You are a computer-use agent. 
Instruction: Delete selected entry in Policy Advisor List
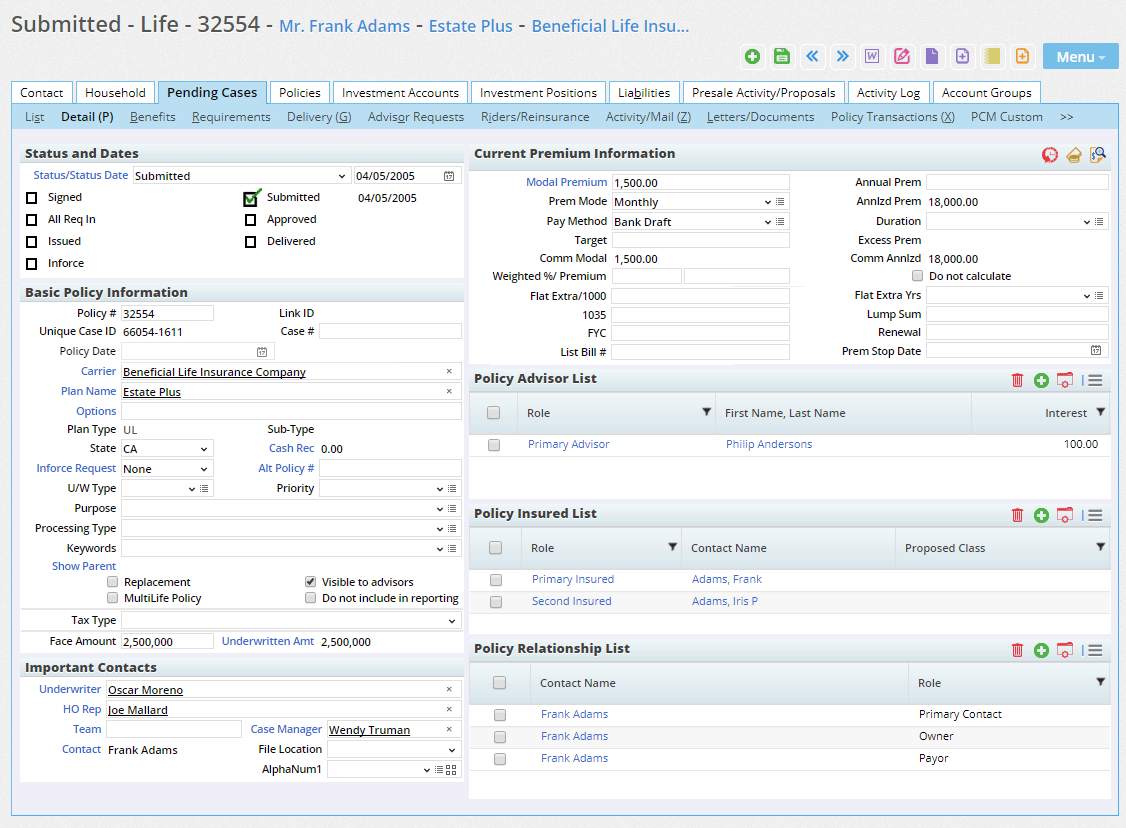pyautogui.click(x=1017, y=380)
